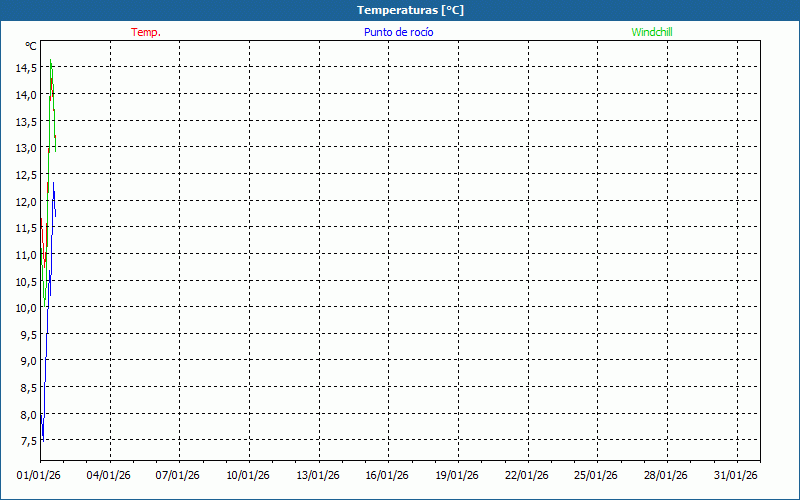Select the 22/01/26 date tick label
This screenshot has width=800, height=500.
tap(527, 475)
